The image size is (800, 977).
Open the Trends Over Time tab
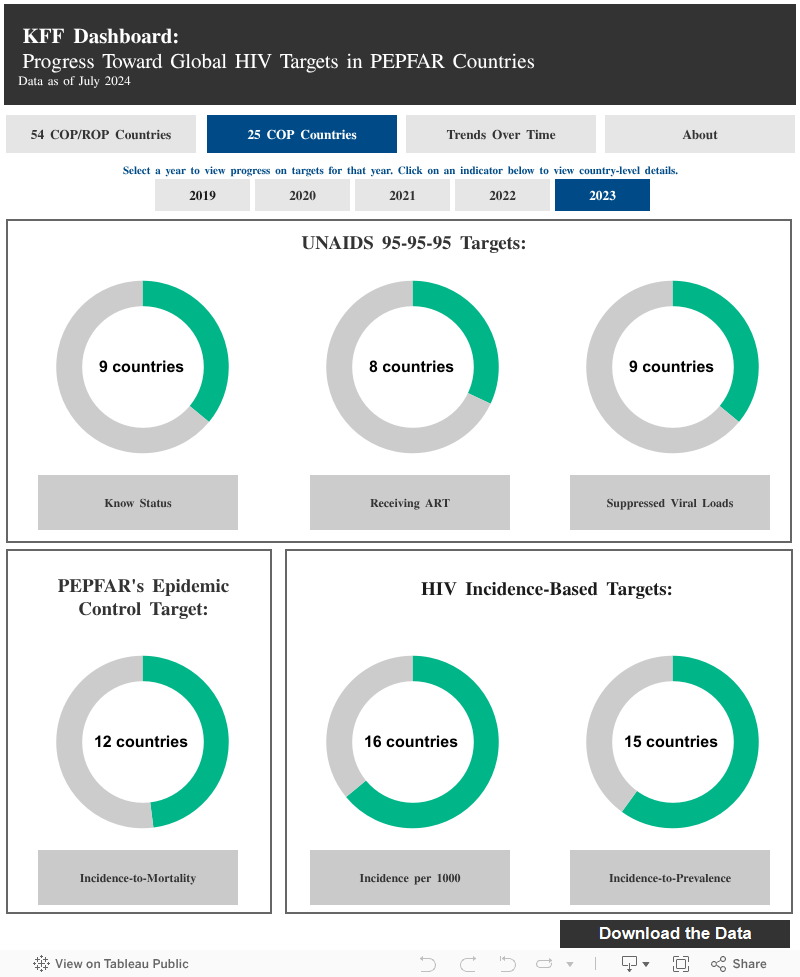coord(501,135)
